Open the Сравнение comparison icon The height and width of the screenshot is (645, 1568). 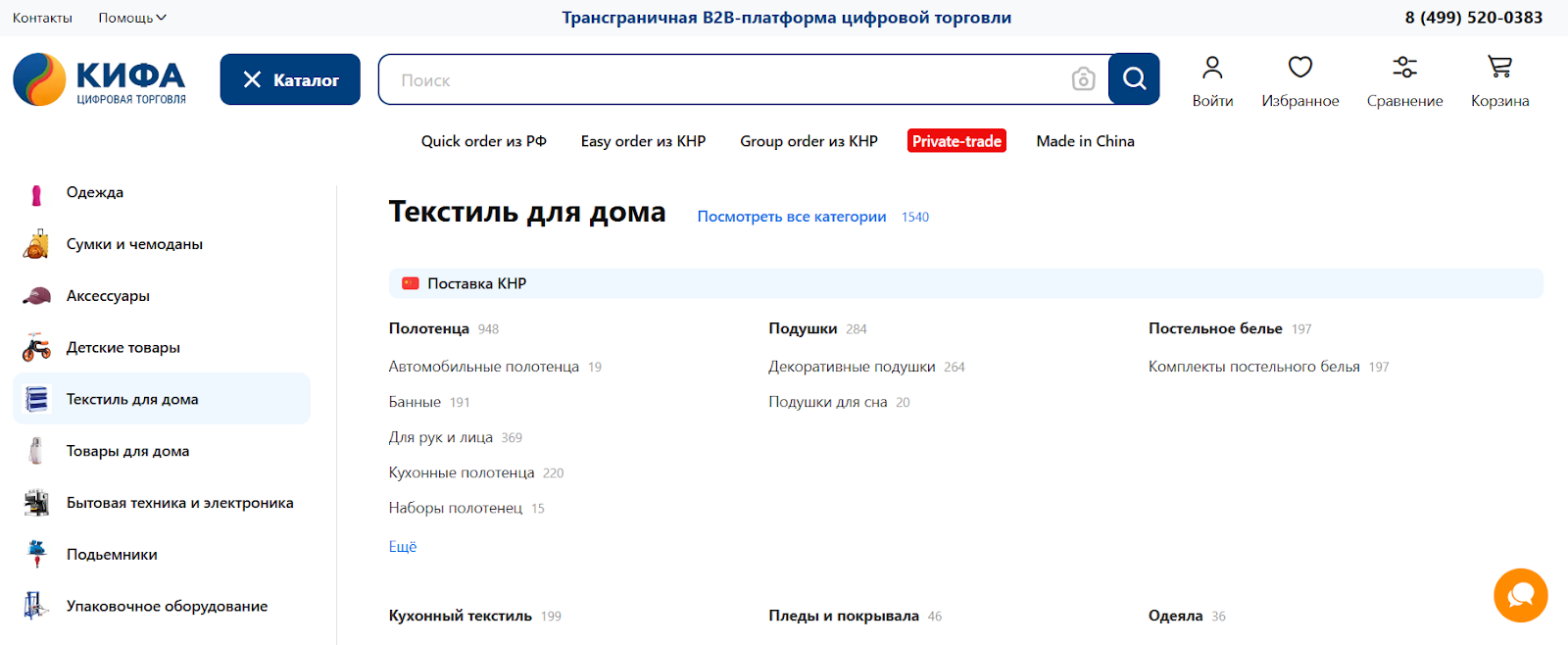tap(1404, 68)
